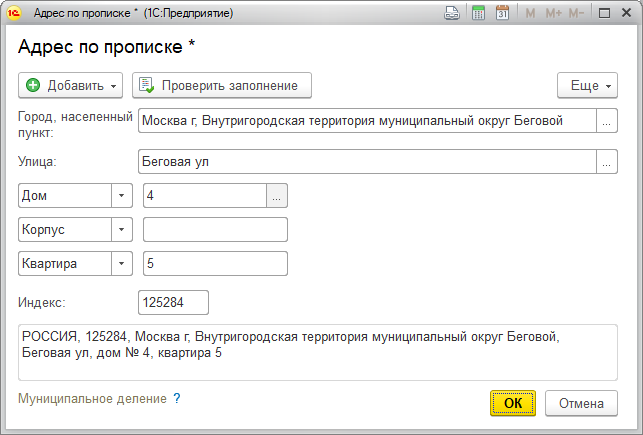
Task: Click the print icon in title bar
Action: coord(453,14)
